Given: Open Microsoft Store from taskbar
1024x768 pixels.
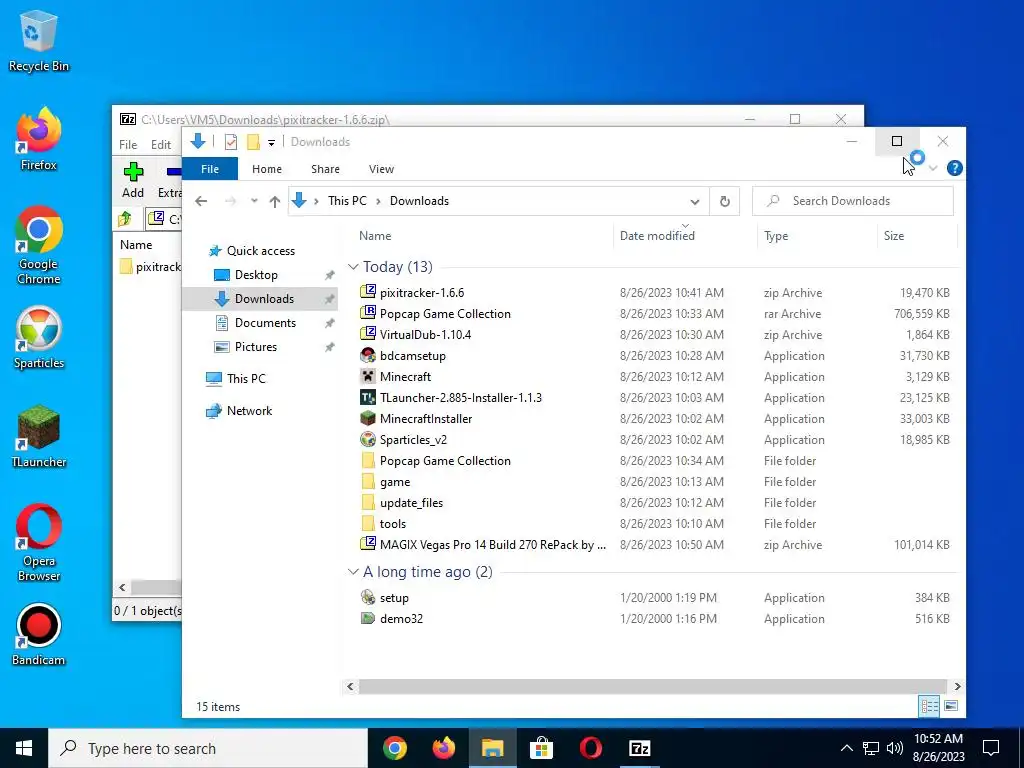Looking at the screenshot, I should [541, 748].
